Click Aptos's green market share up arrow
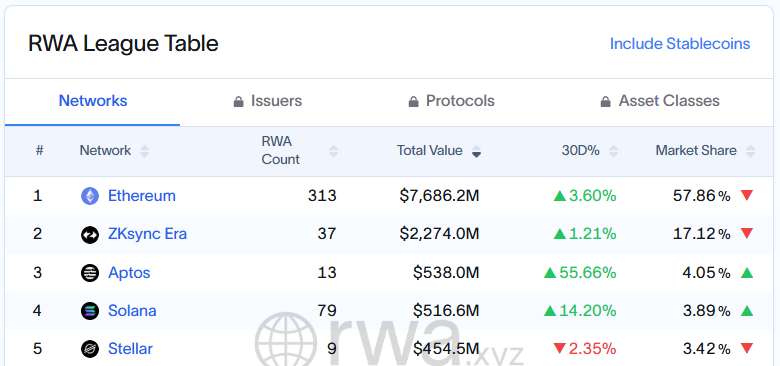 point(747,273)
